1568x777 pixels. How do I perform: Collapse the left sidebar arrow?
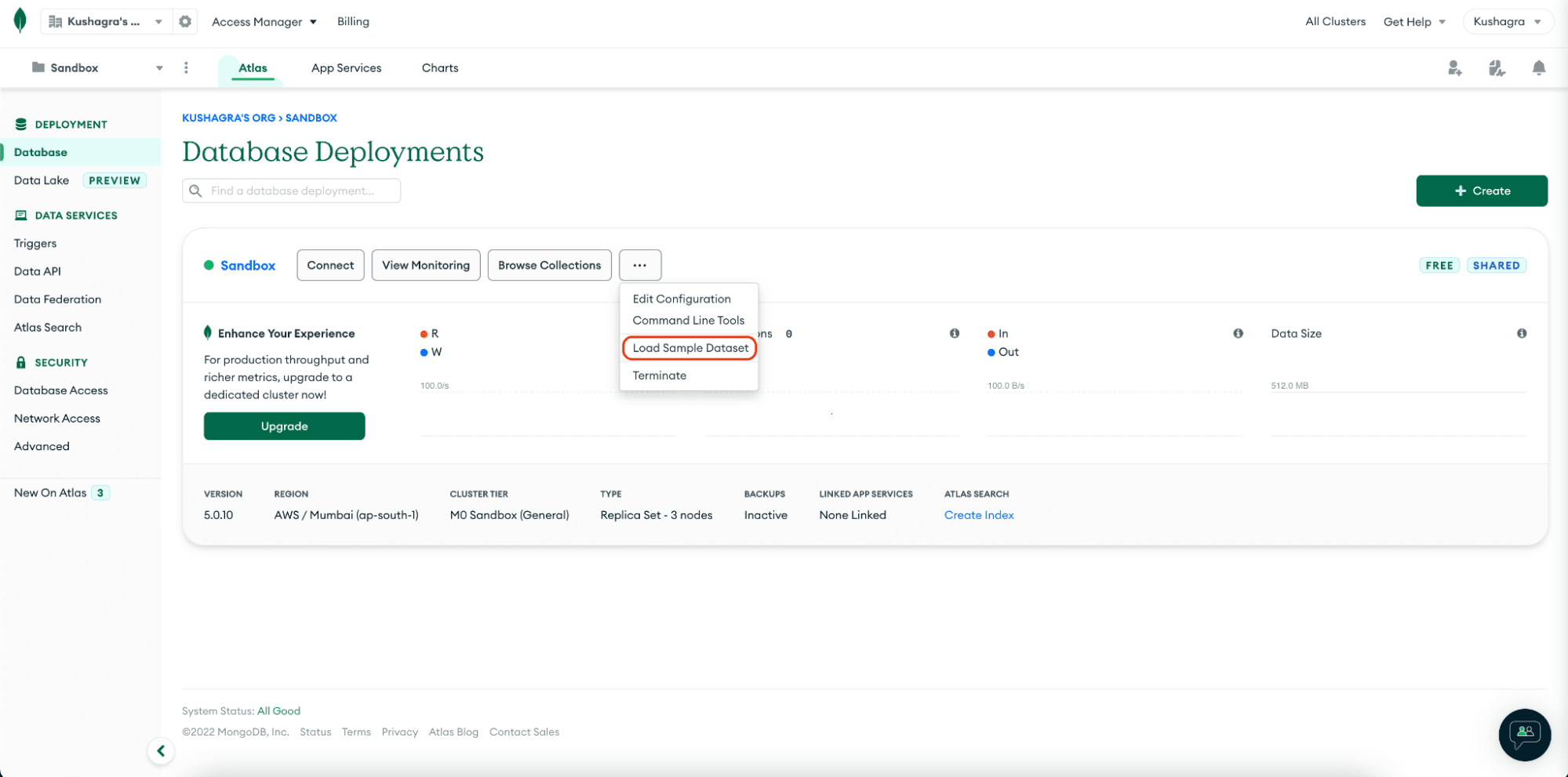pos(161,751)
